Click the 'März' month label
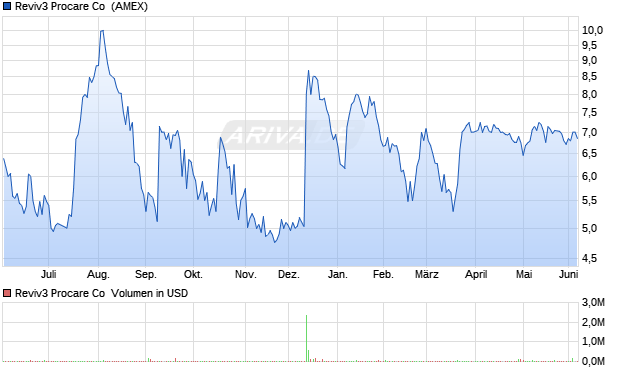This screenshot has height=371, width=620. pyautogui.click(x=427, y=274)
